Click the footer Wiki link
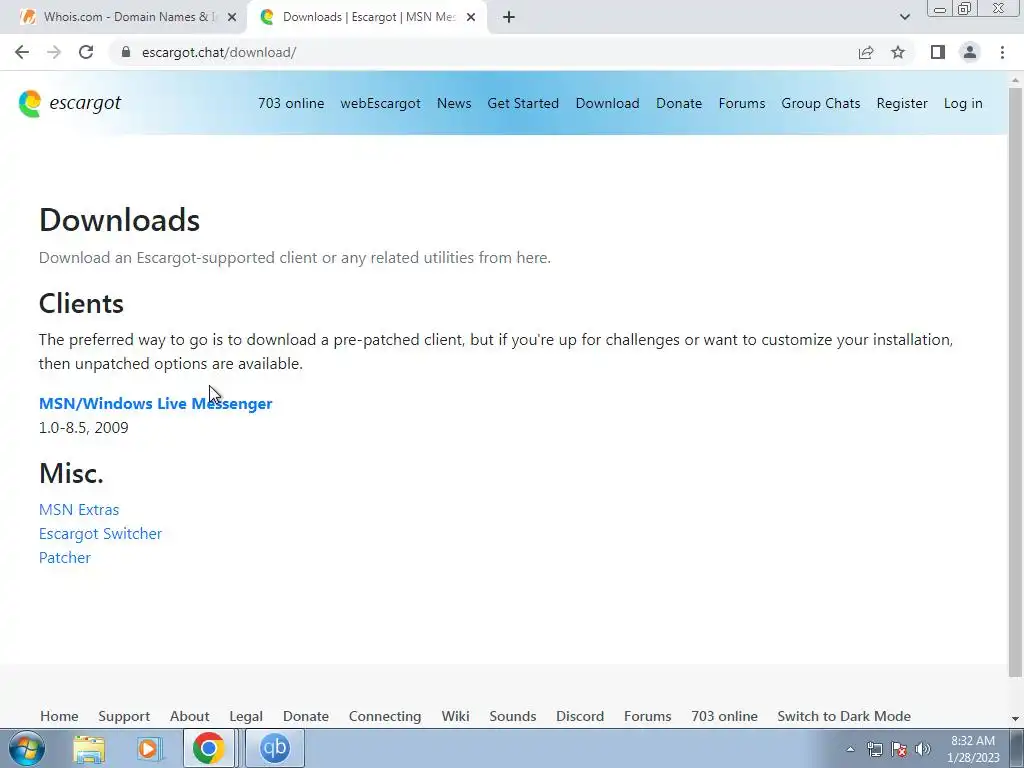This screenshot has width=1024, height=768. click(455, 716)
